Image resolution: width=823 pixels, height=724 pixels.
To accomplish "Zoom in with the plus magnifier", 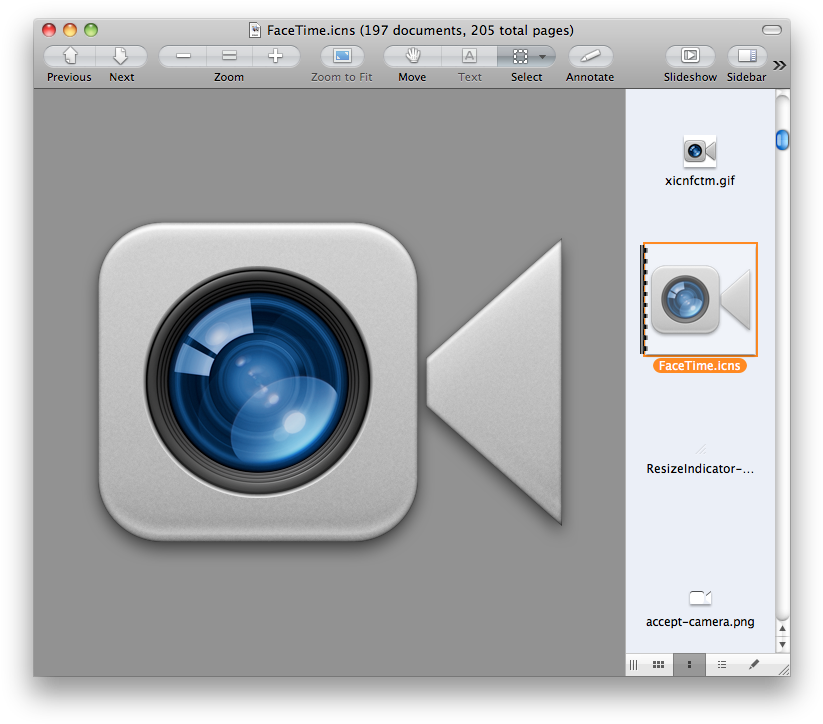I will pyautogui.click(x=273, y=55).
